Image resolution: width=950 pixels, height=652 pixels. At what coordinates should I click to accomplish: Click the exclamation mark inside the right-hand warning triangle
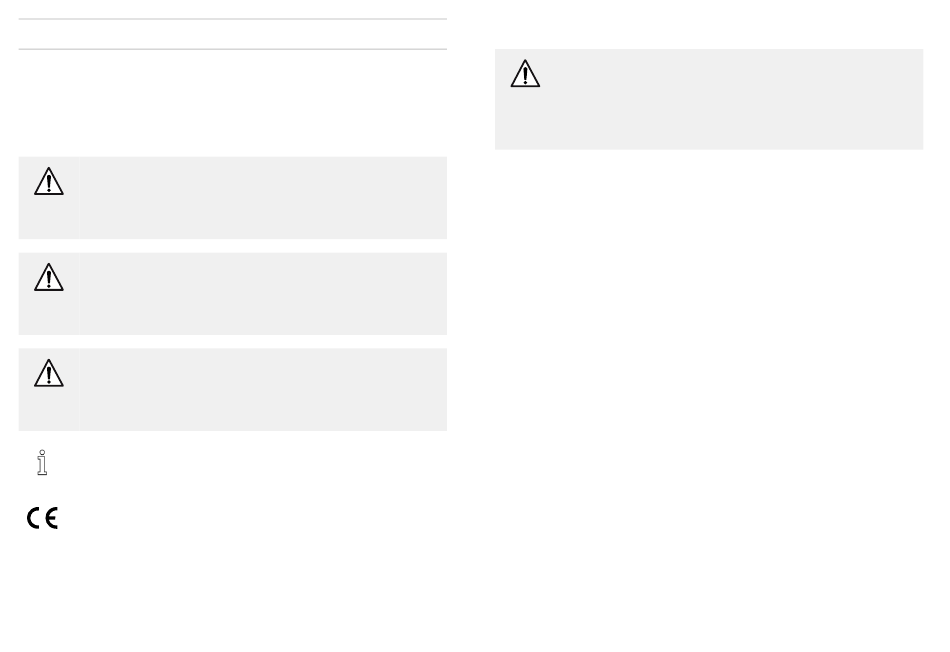pos(525,75)
